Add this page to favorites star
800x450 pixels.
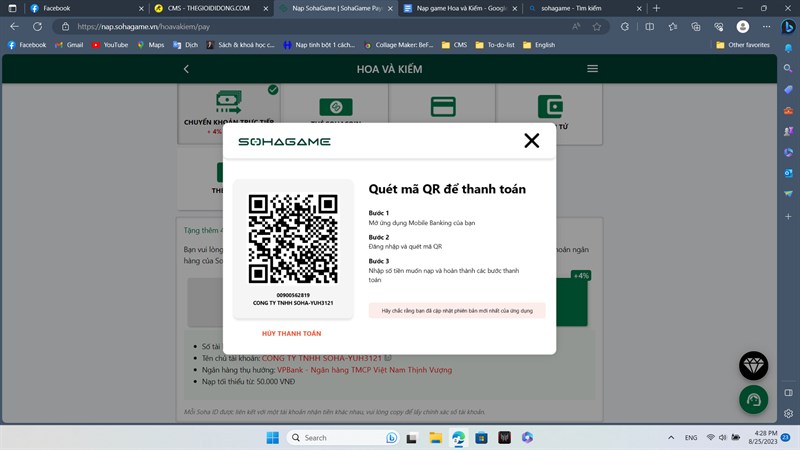pyautogui.click(x=596, y=27)
